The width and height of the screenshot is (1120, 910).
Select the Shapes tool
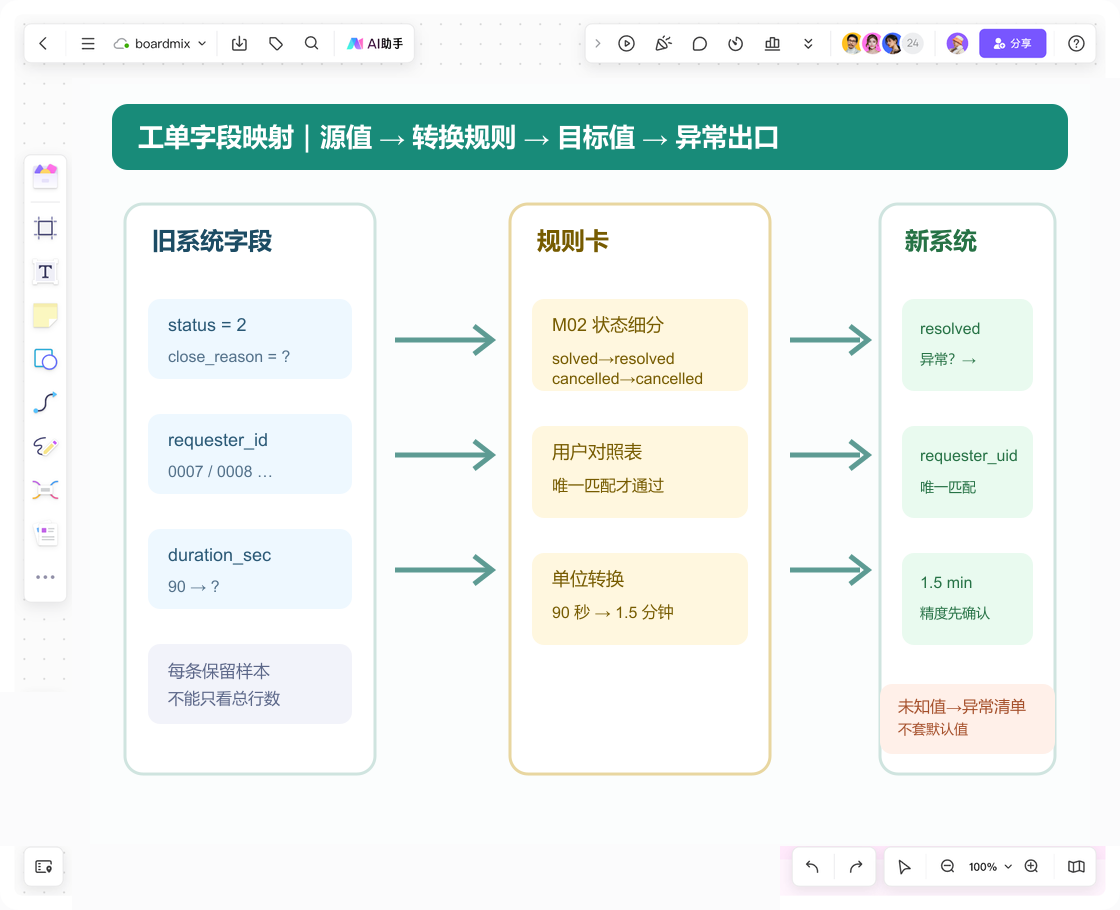pos(45,359)
